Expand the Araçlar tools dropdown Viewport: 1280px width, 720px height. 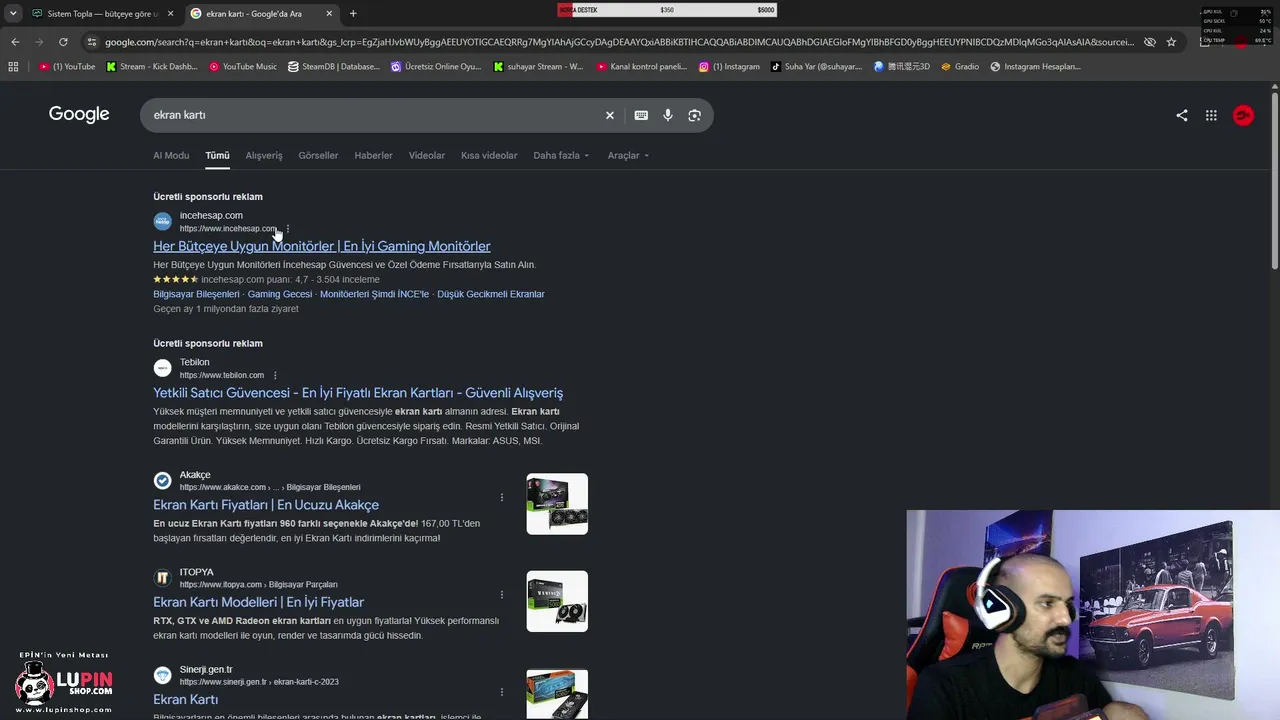click(628, 155)
